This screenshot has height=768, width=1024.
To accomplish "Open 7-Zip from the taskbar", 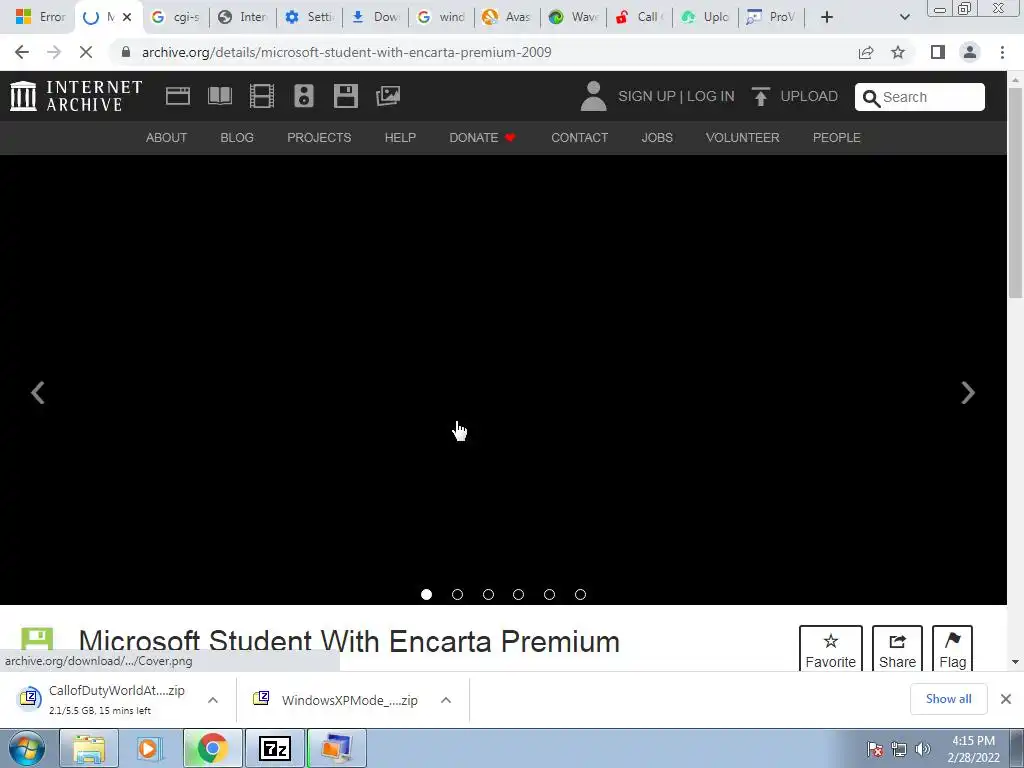I will 274,748.
